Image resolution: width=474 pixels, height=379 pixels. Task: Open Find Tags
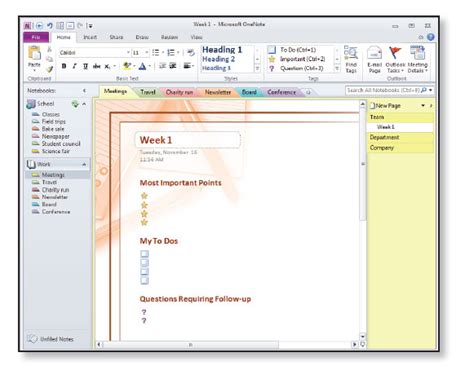[x=351, y=59]
